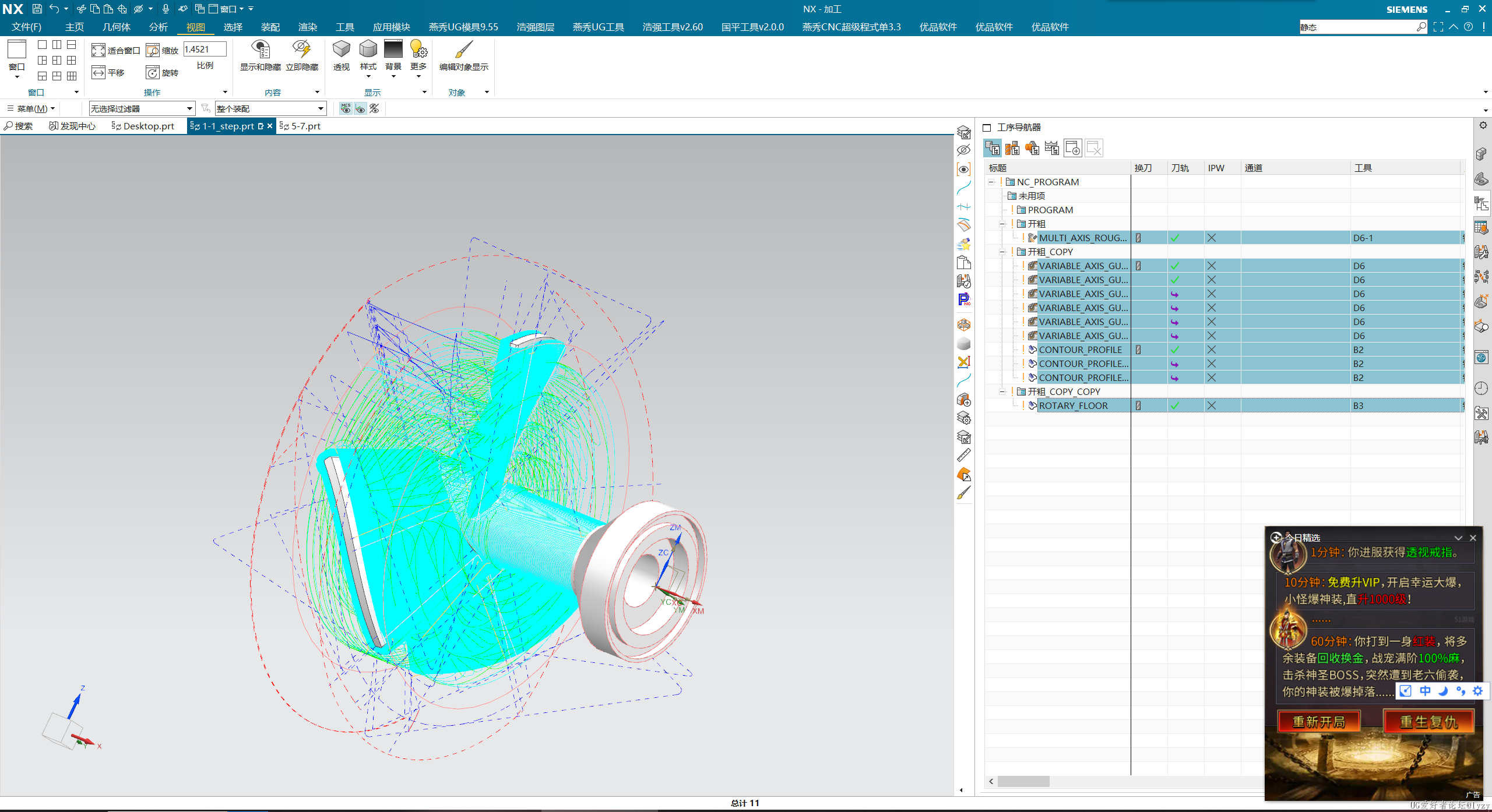1492x812 pixels.
Task: Click the 重新开局 ad button
Action: (1319, 722)
